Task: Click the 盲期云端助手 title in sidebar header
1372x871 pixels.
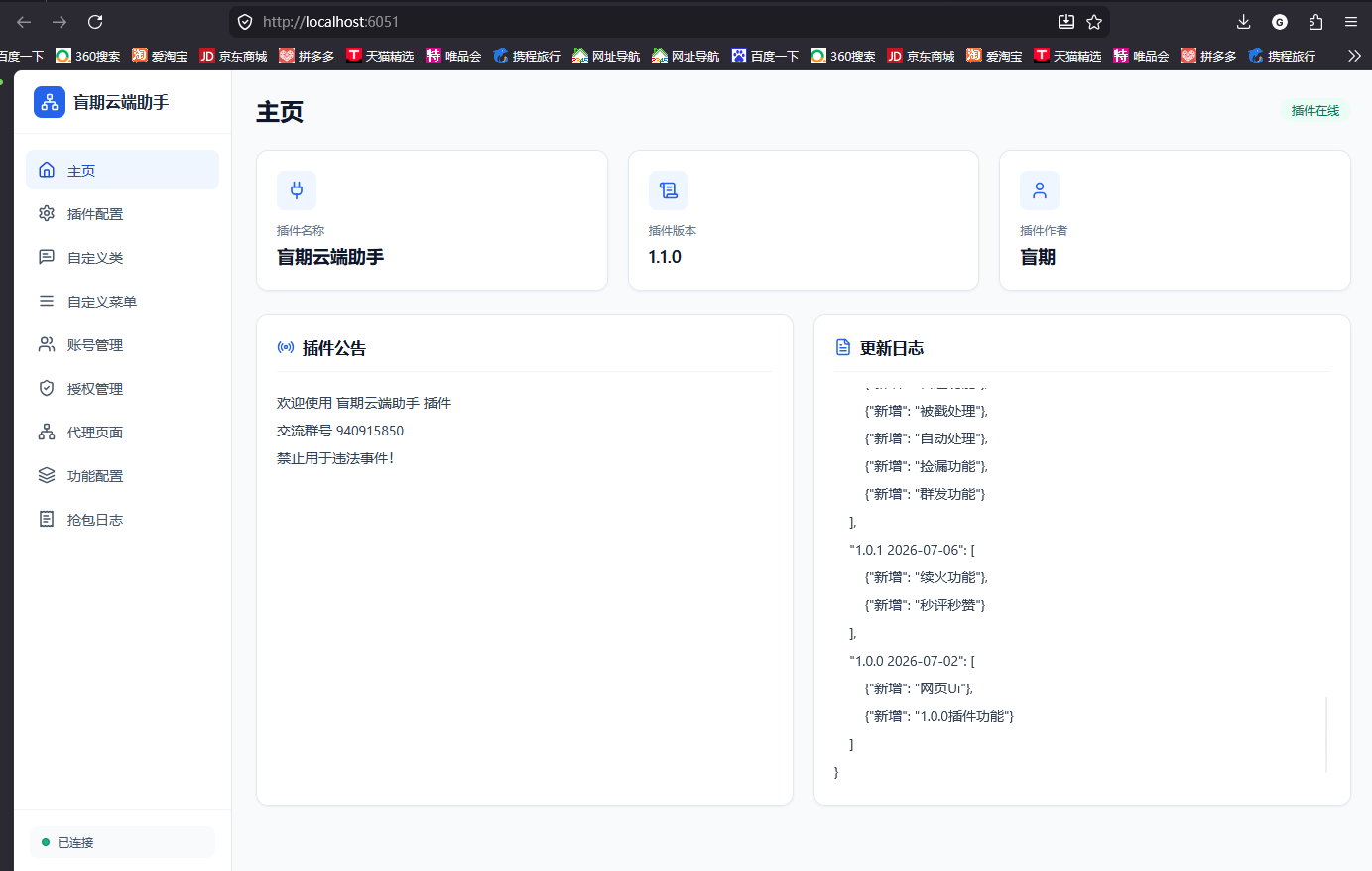Action: click(121, 102)
